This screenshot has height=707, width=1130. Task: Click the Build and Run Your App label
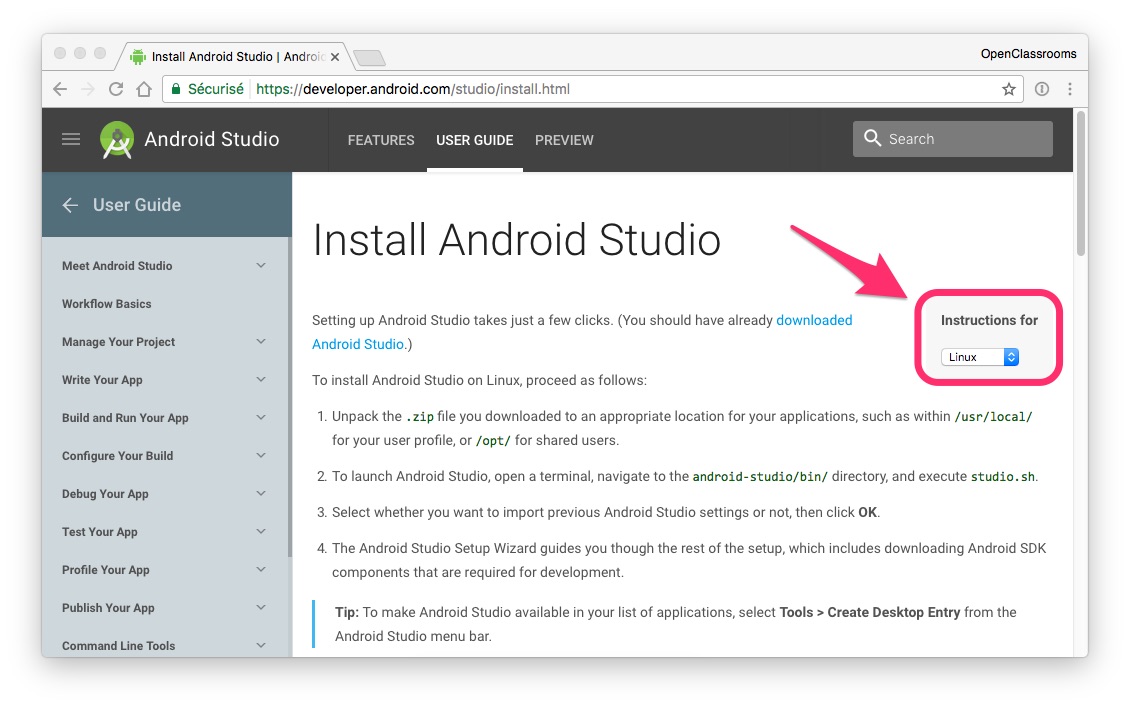(125, 418)
